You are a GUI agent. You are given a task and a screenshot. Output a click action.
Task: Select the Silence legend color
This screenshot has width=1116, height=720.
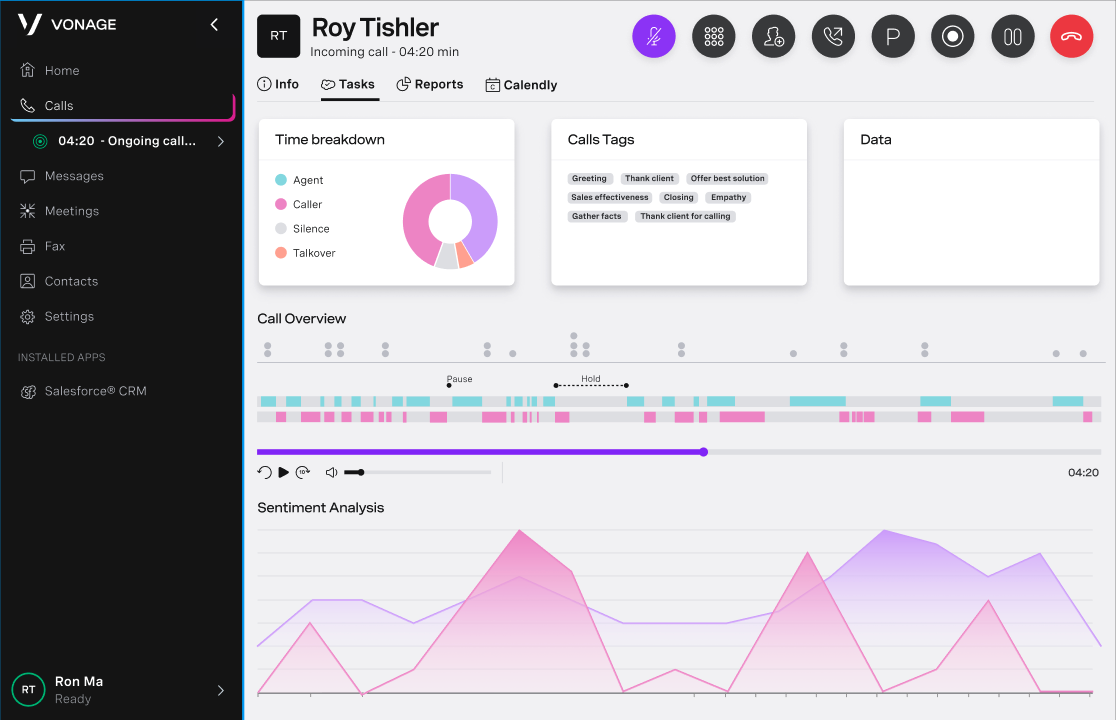pyautogui.click(x=280, y=228)
